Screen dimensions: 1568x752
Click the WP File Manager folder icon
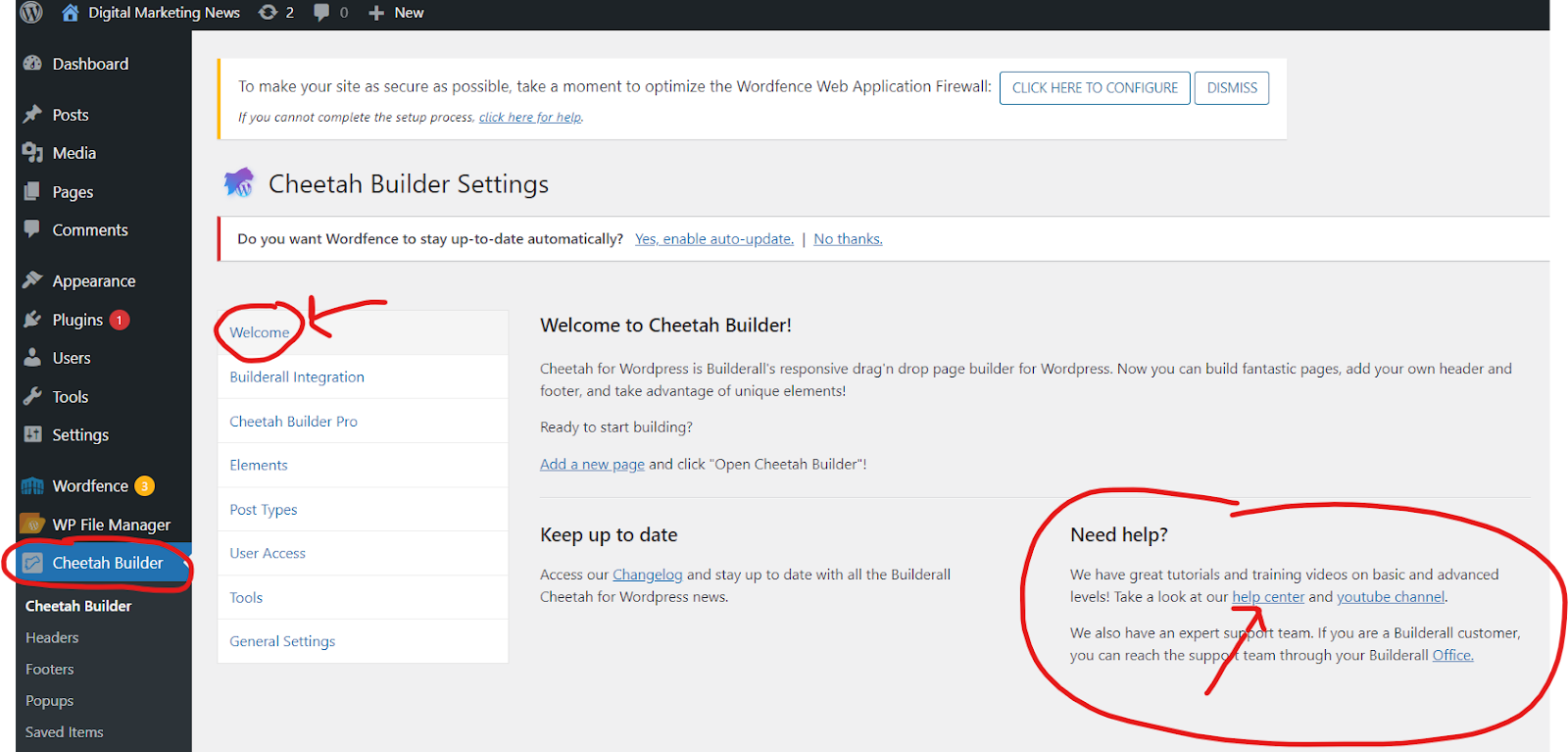[32, 524]
